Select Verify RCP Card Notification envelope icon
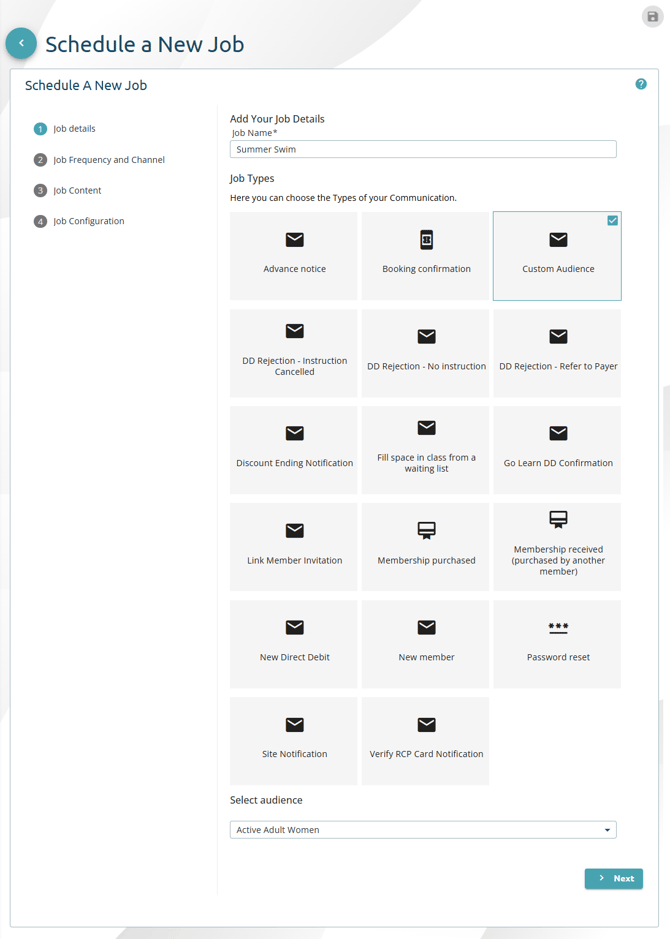Viewport: 670px width, 939px height. (426, 725)
